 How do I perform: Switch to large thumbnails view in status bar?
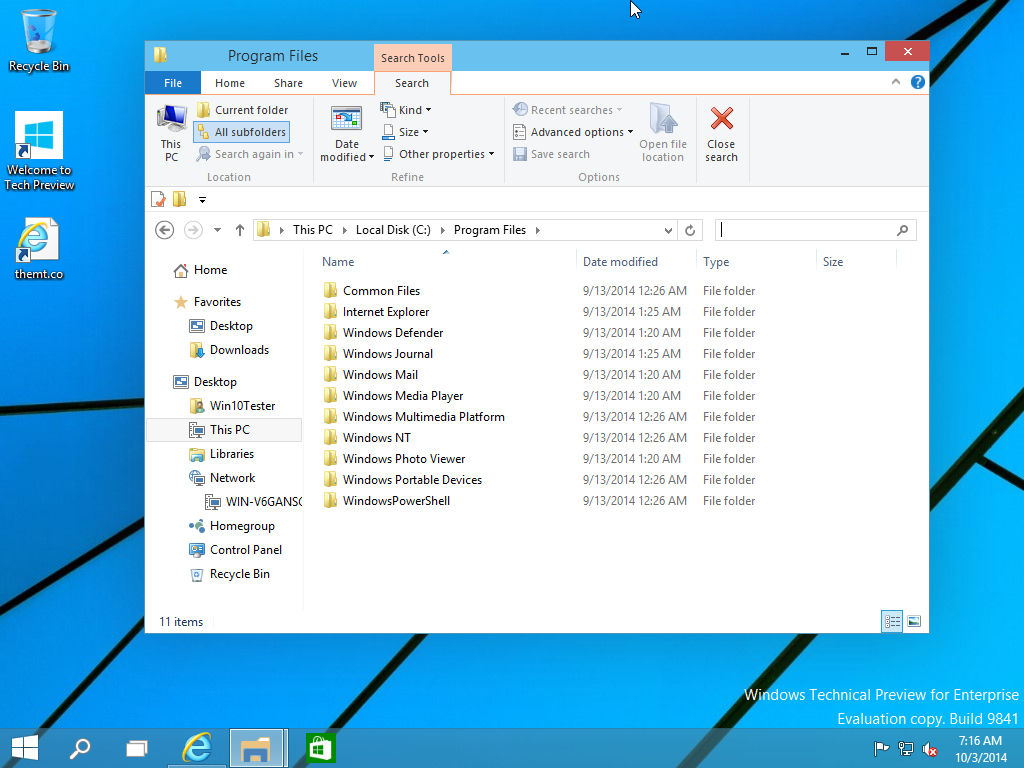[914, 621]
